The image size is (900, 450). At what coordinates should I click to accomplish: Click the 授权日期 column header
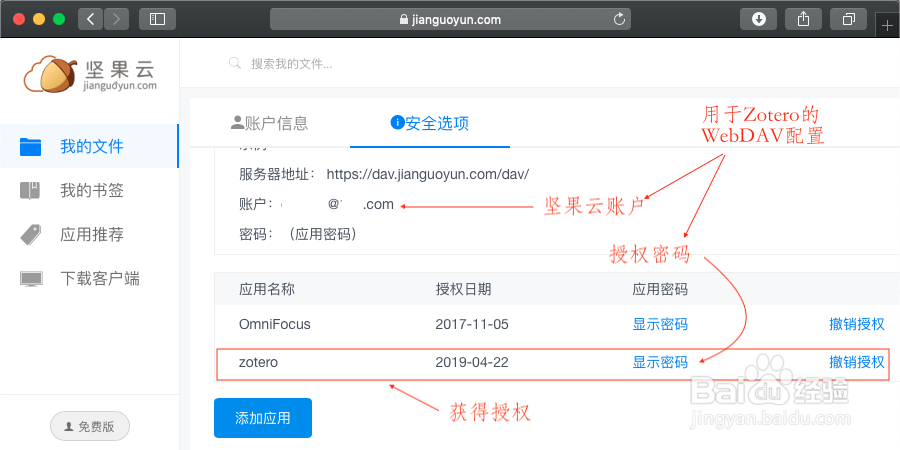click(x=463, y=289)
